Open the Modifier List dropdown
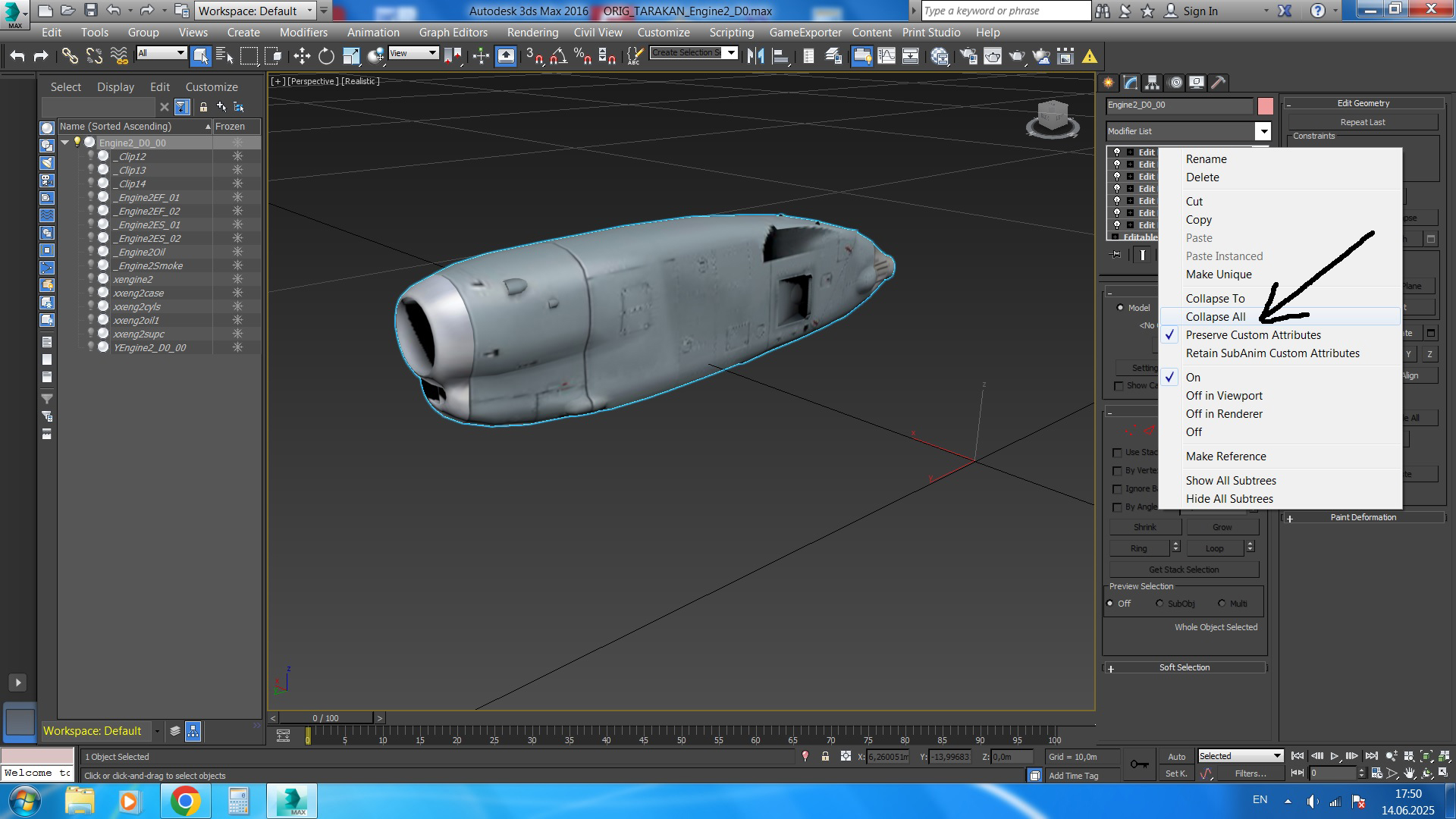The image size is (1456, 819). 1263,131
